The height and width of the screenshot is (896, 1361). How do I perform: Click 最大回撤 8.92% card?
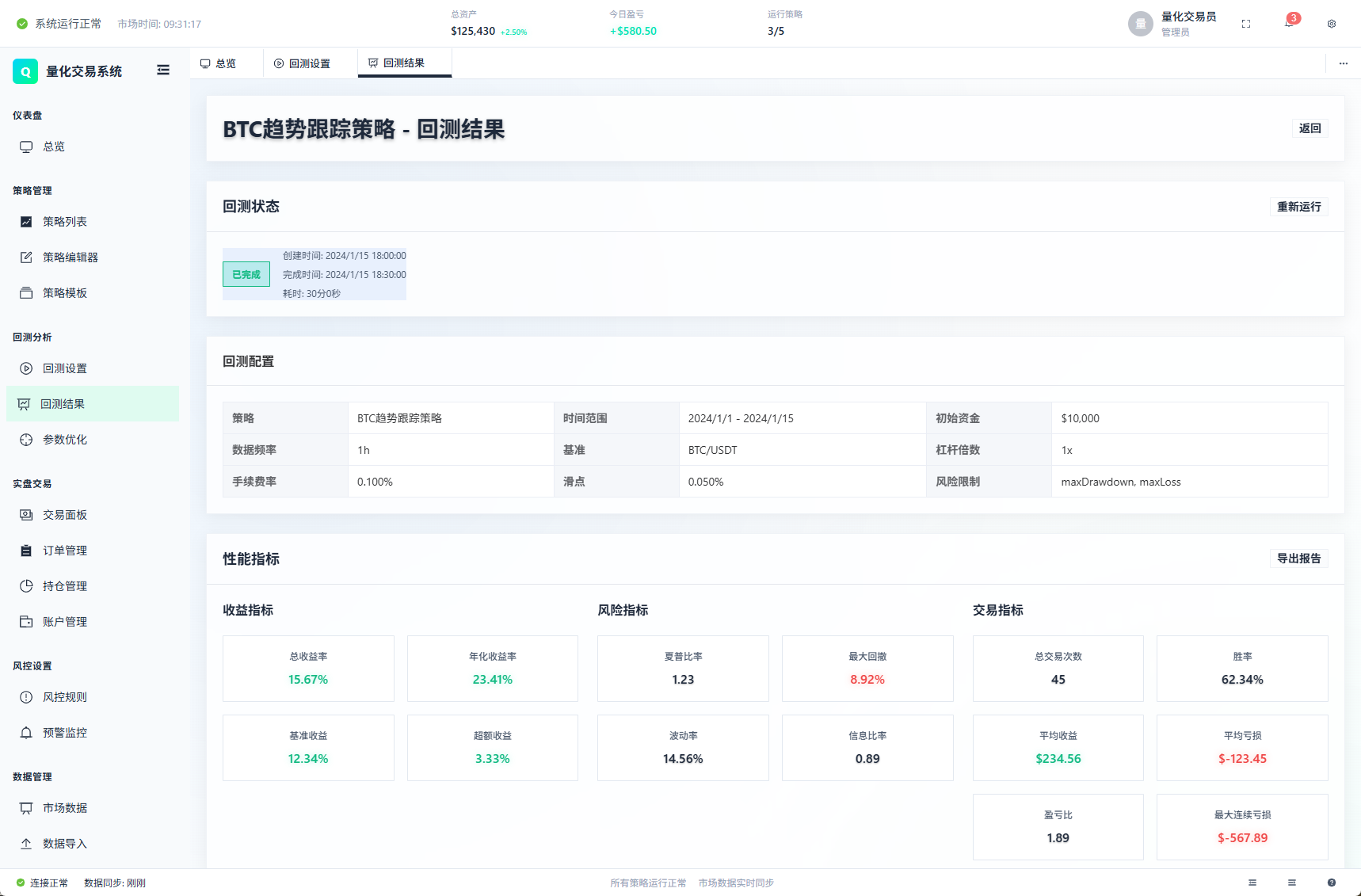coord(867,669)
